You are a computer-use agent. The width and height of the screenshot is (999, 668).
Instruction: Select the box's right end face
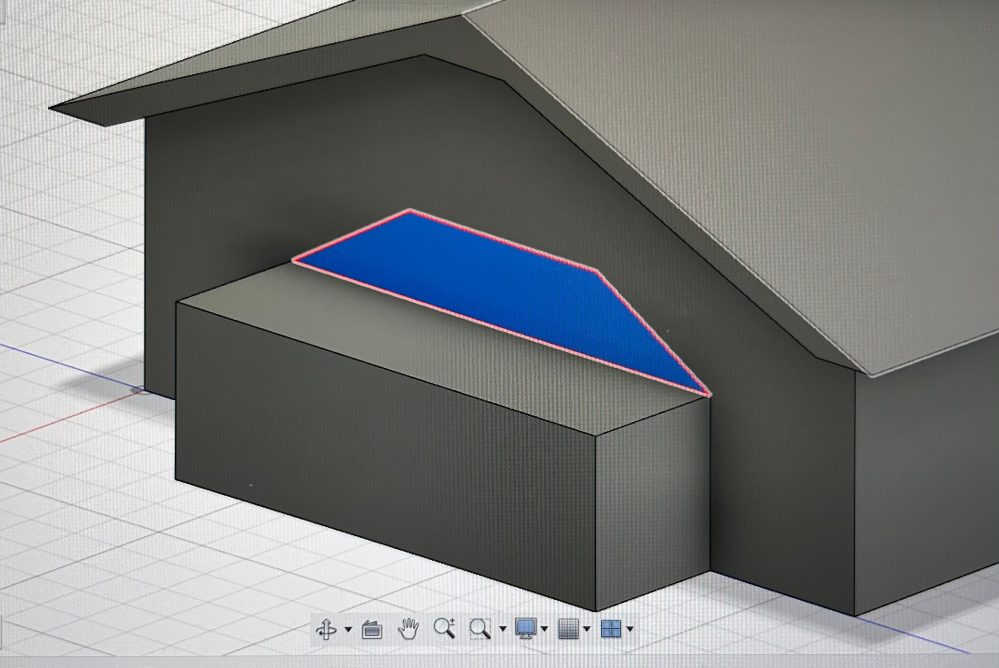point(655,490)
